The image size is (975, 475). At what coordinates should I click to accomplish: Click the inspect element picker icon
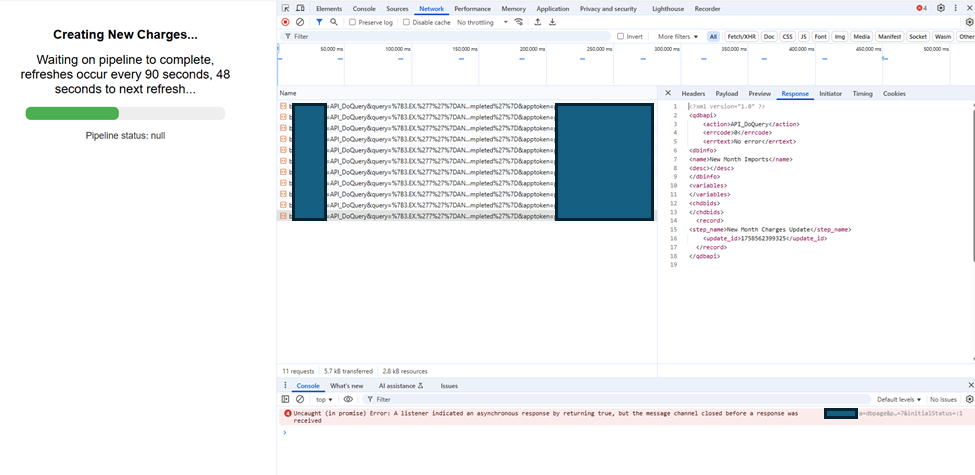285,8
